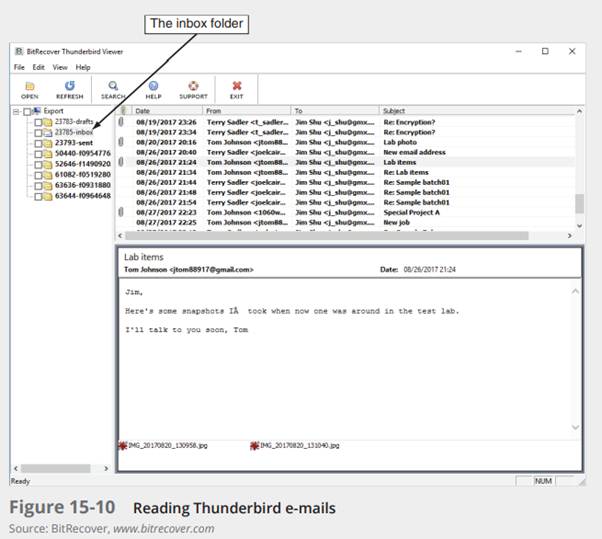Tick the 52646-f1490920 folder checkbox
Screen dimensions: 602x539
click(38, 165)
